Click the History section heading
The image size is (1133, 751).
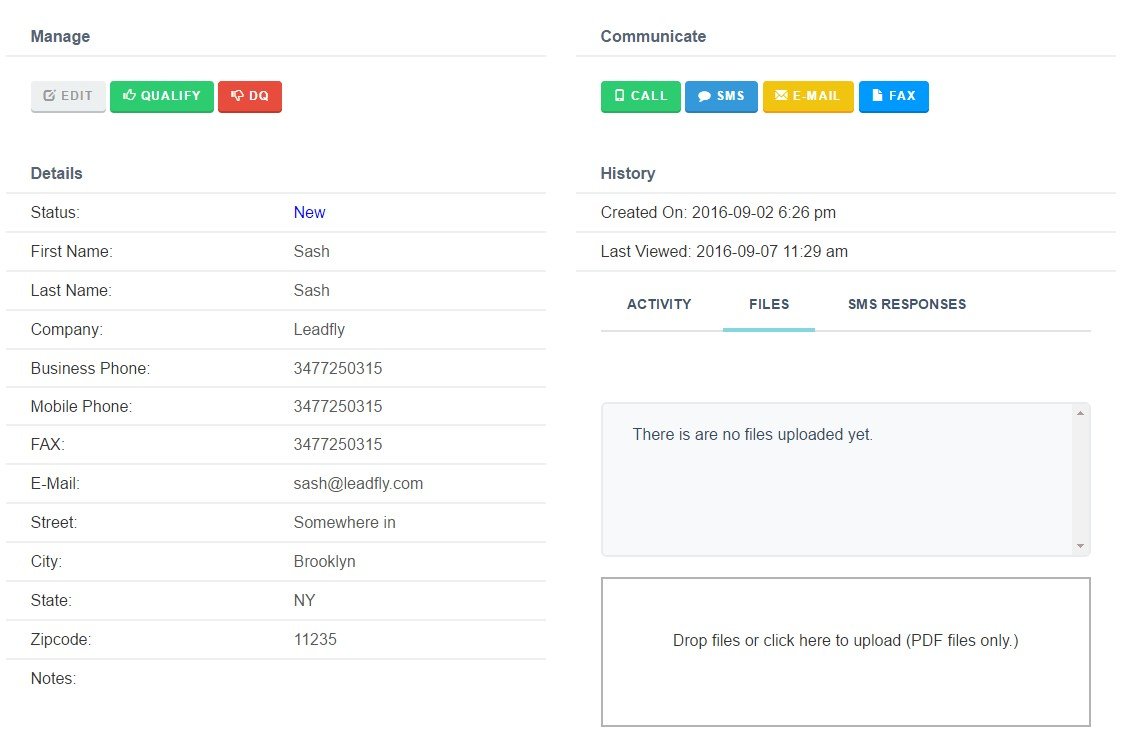click(628, 173)
